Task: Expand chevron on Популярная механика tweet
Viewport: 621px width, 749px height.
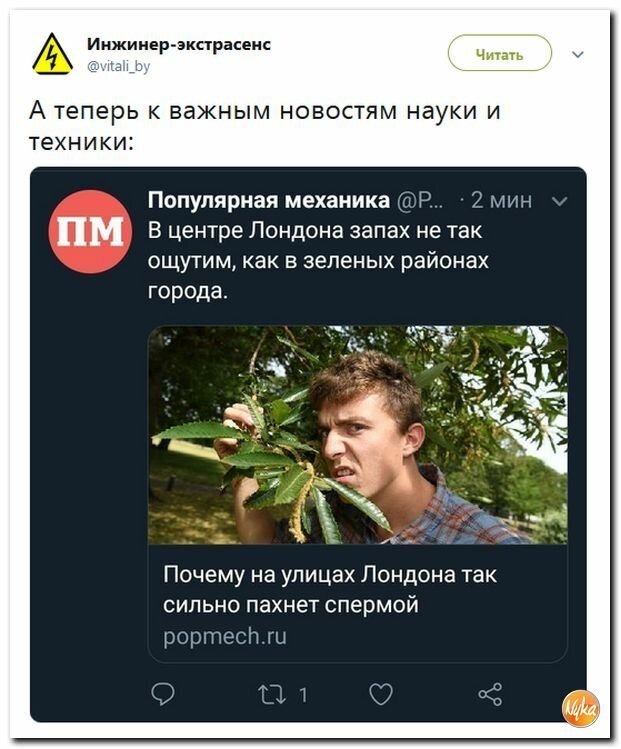Action: click(x=559, y=201)
